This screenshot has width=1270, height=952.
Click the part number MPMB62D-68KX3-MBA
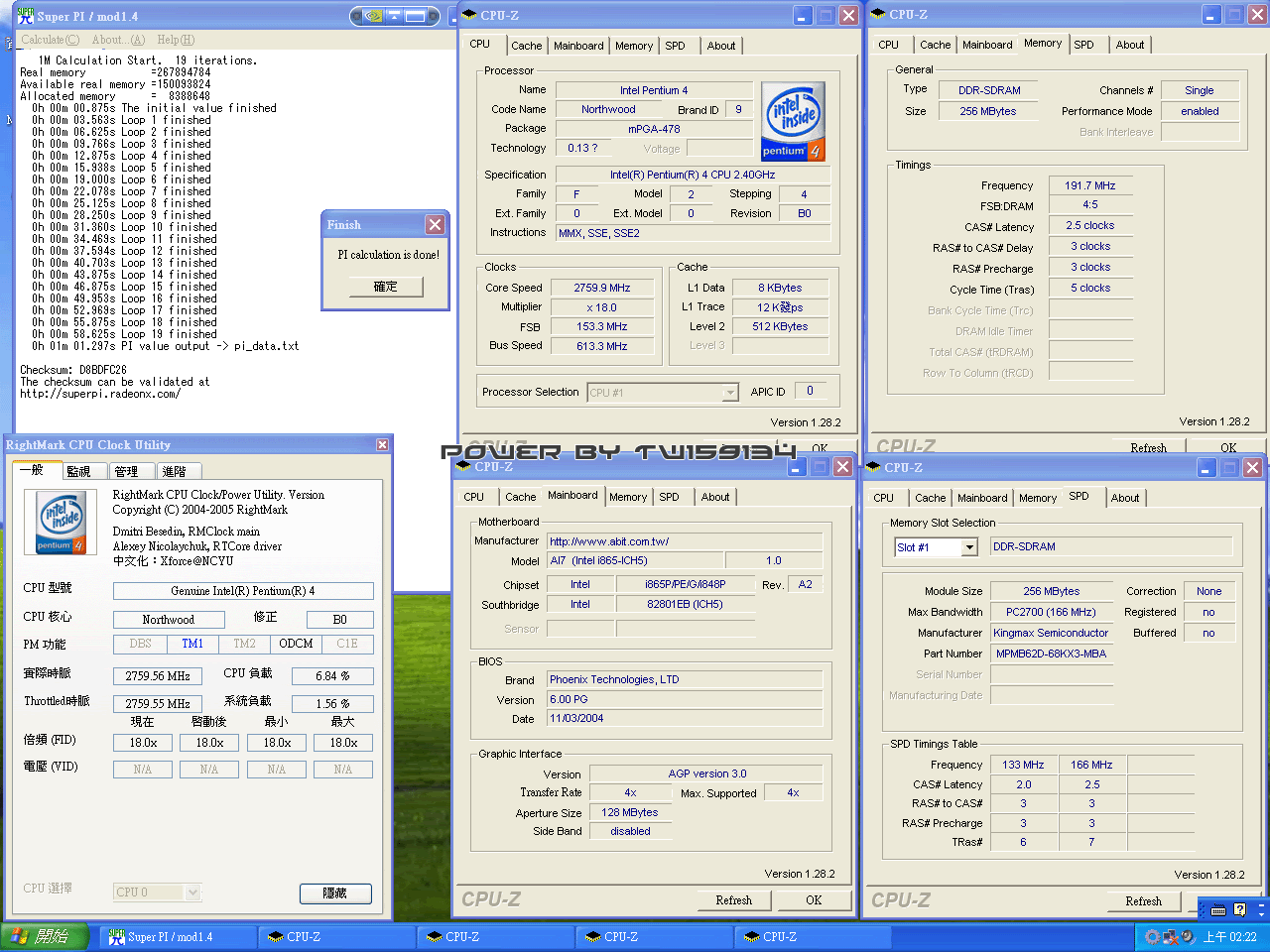[x=1052, y=654]
